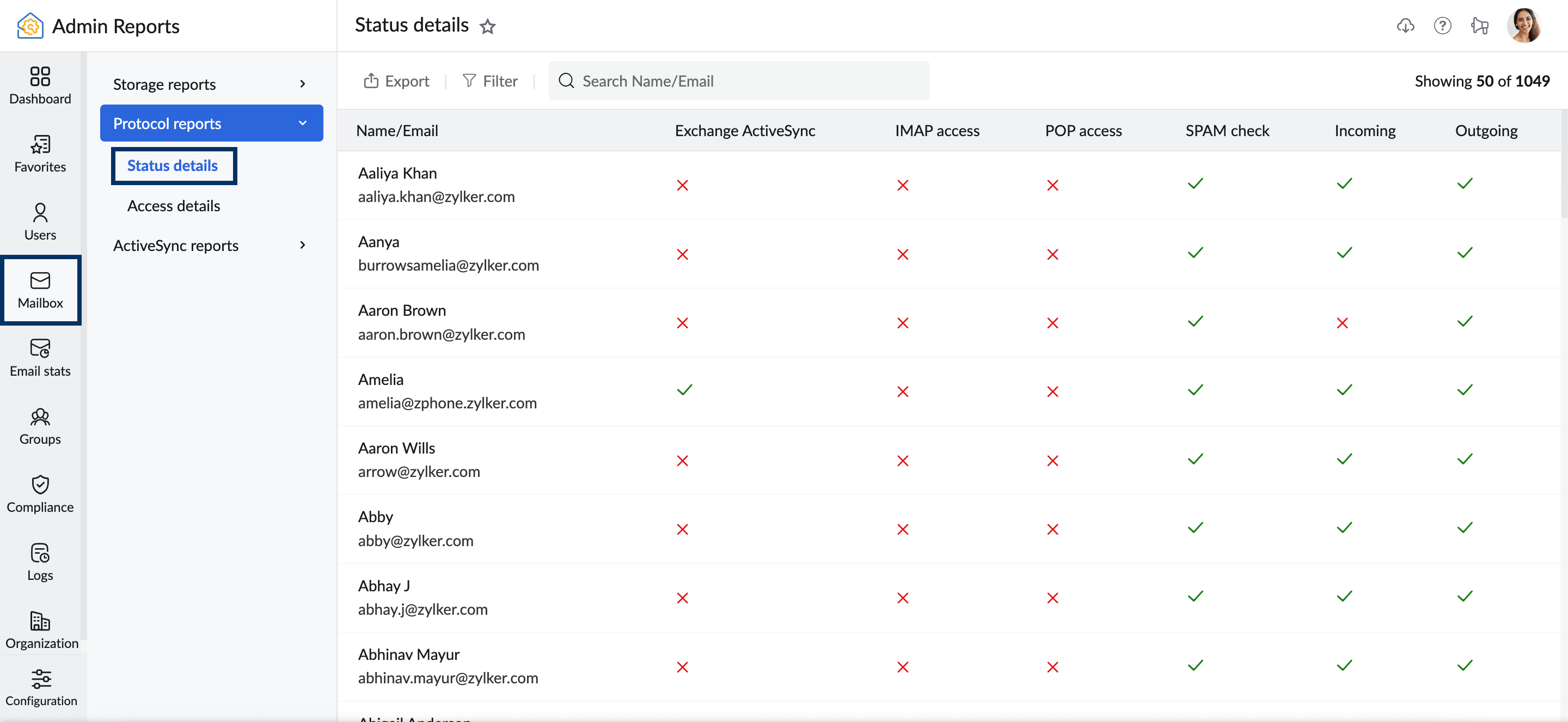Toggle Exchange ActiveSync for Amelia
1568x722 pixels.
(684, 390)
